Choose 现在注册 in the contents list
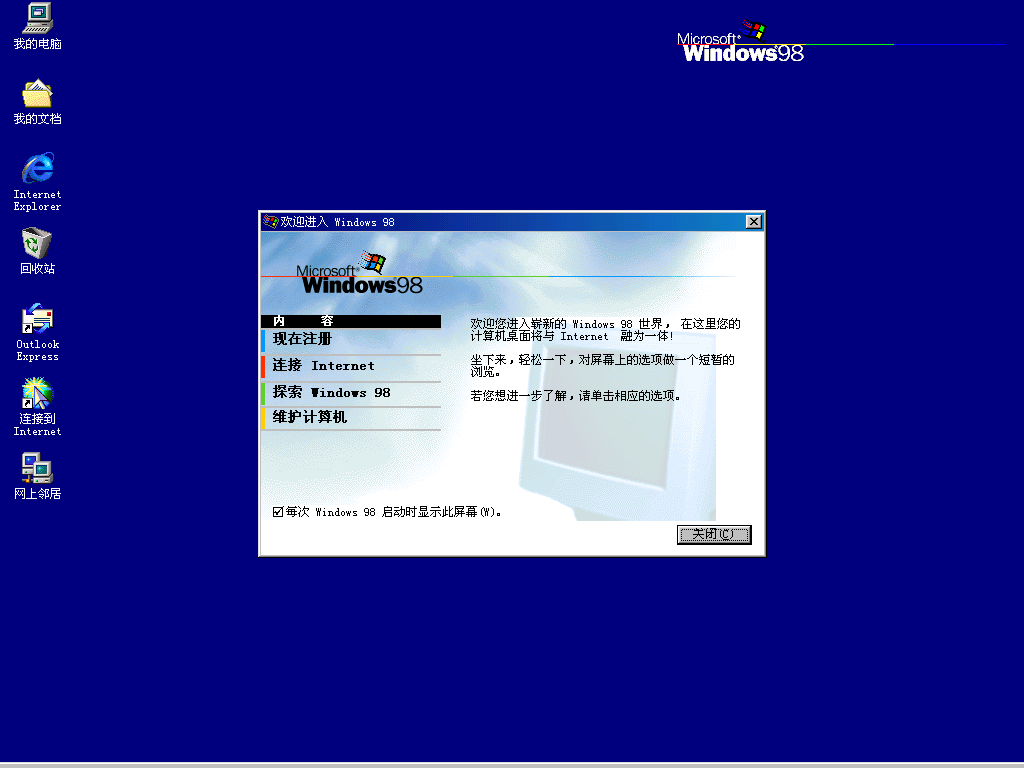Image resolution: width=1024 pixels, height=768 pixels. pyautogui.click(x=302, y=340)
